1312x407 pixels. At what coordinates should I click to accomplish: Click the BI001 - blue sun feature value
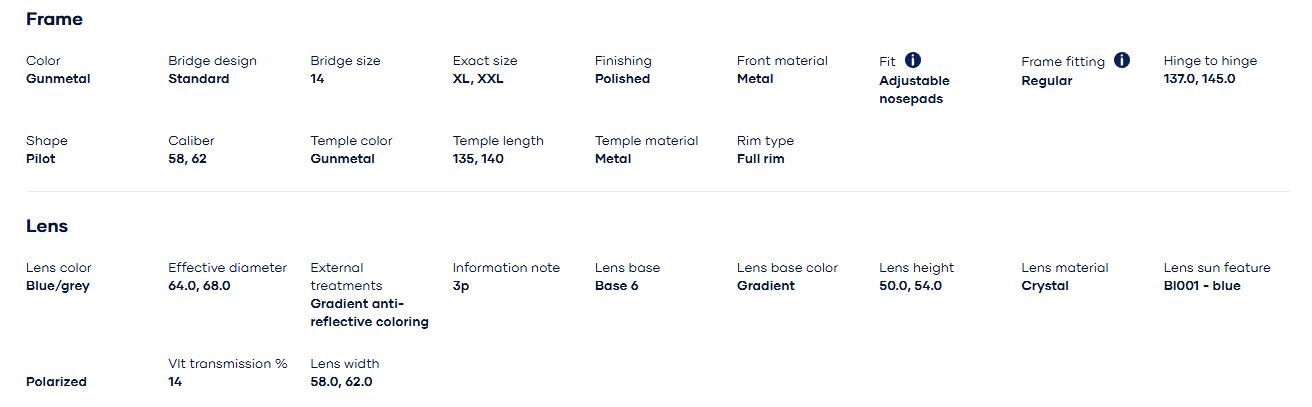click(1202, 286)
